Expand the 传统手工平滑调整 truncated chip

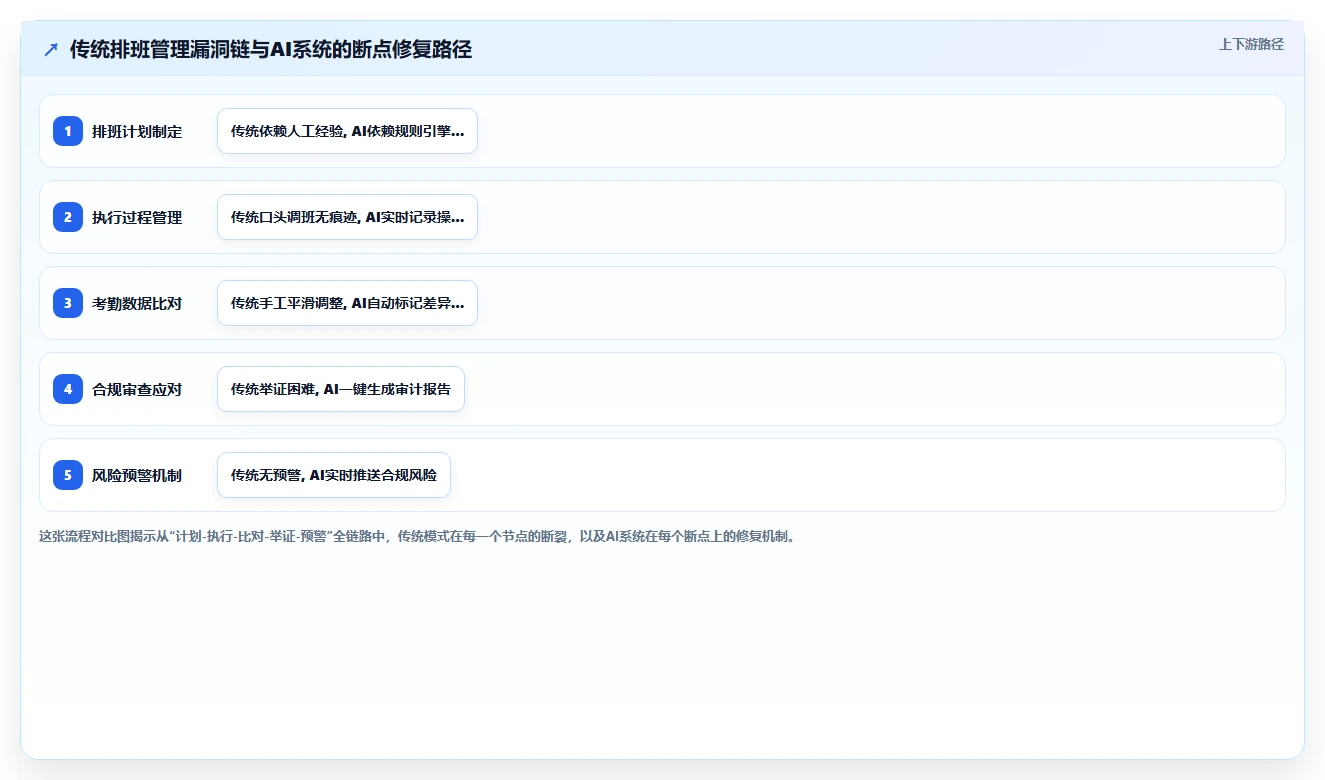pos(347,303)
